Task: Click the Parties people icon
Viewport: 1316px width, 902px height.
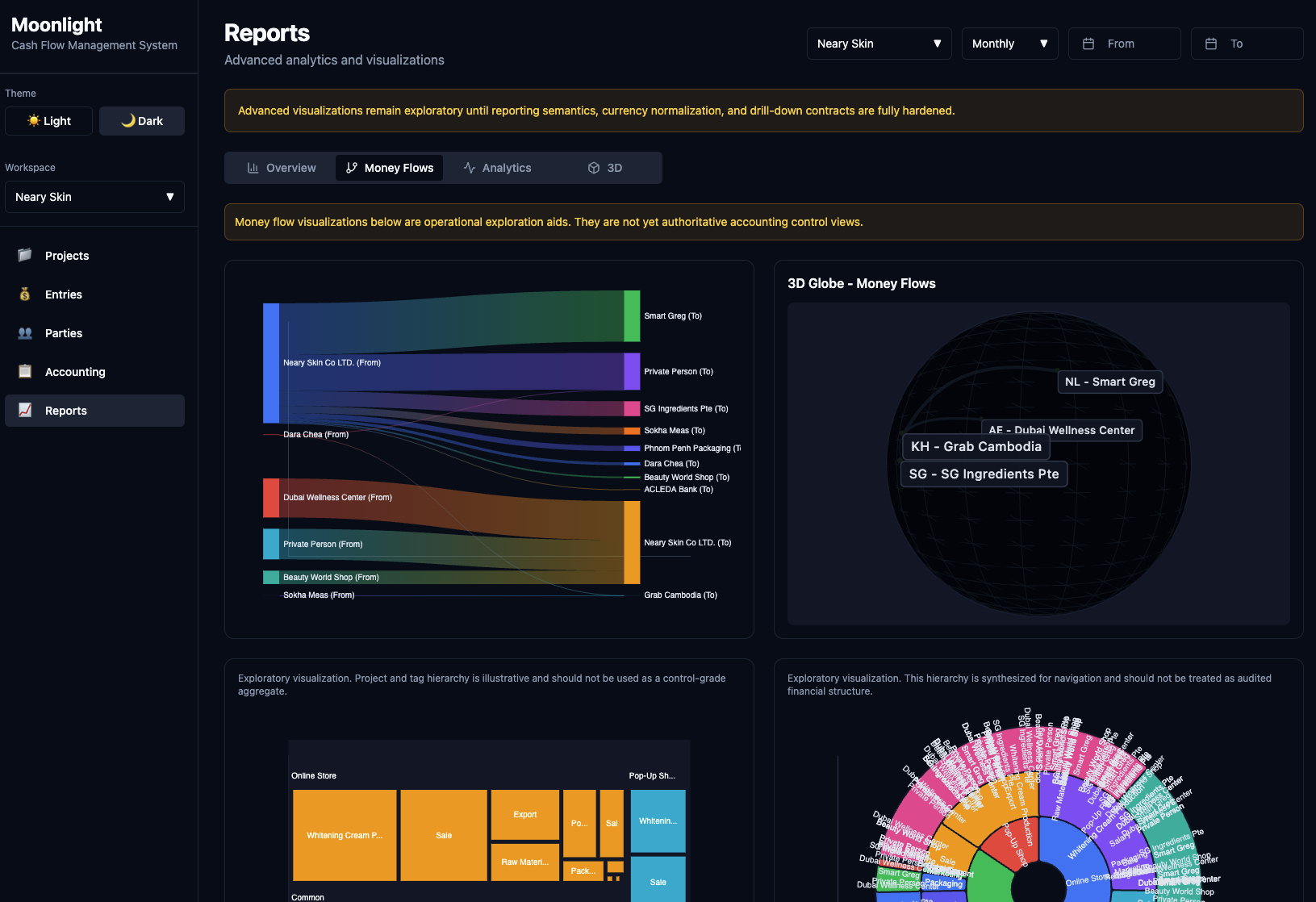Action: tap(25, 332)
